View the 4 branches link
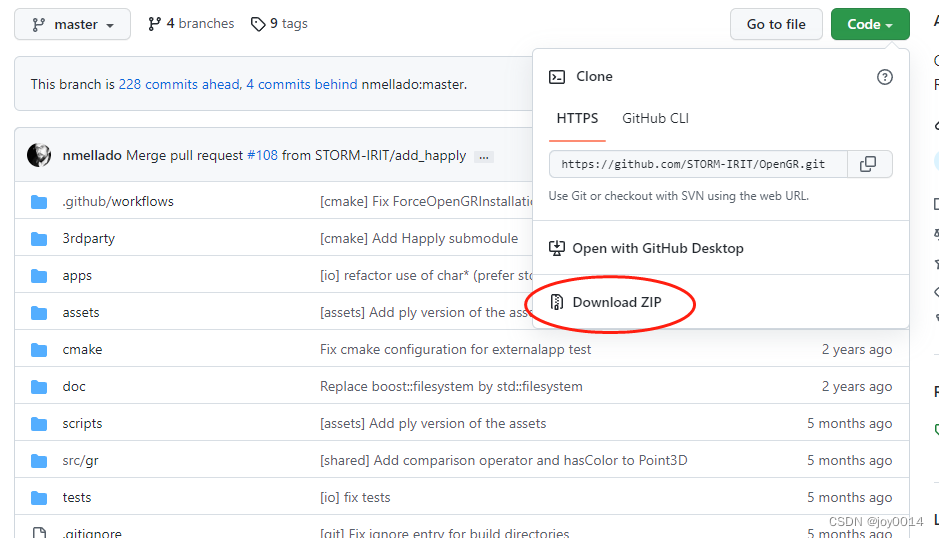939x538 pixels. pos(191,23)
